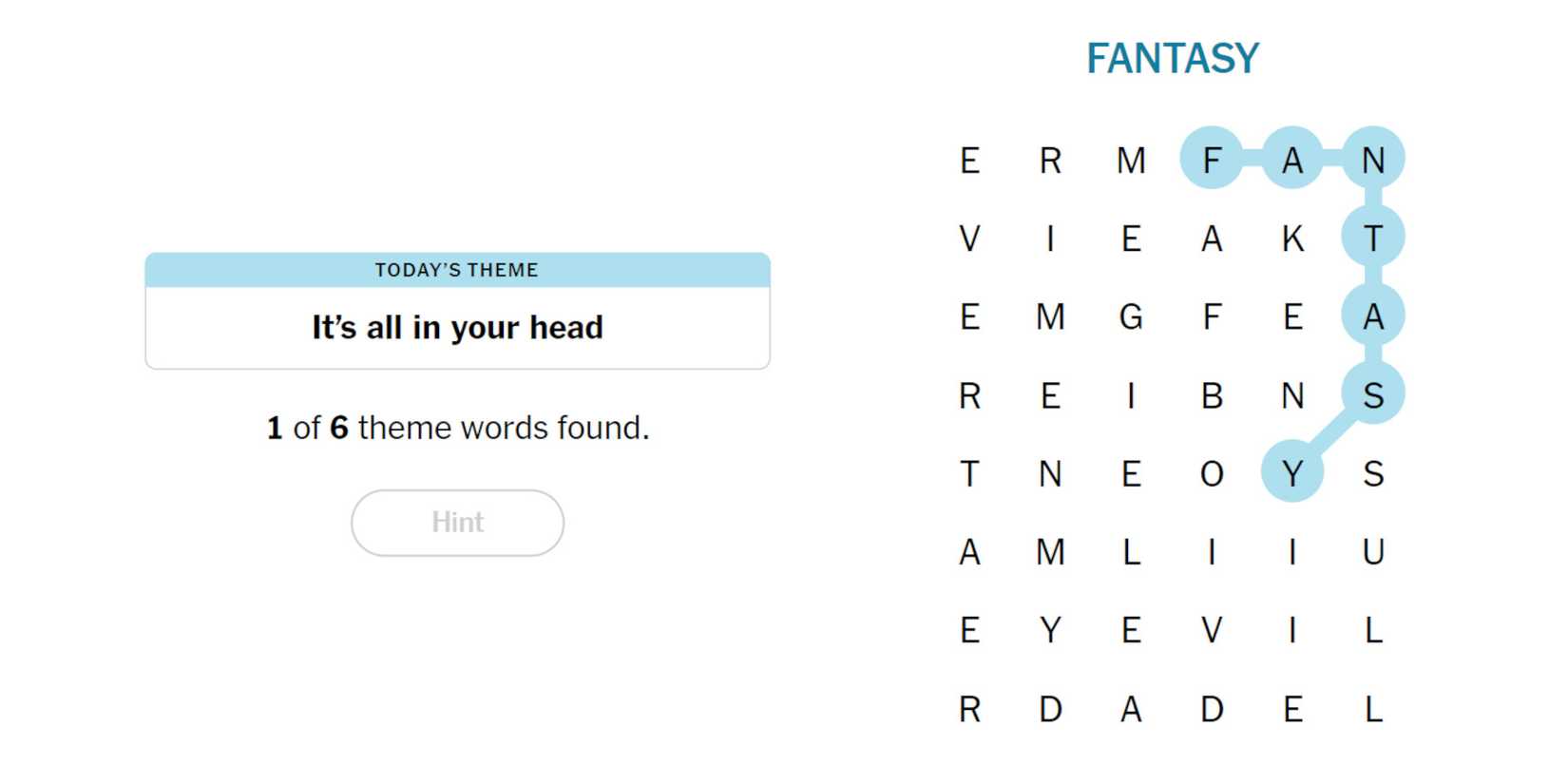Image resolution: width=1568 pixels, height=784 pixels.
Task: Click highlighted A between F and N
Action: coord(1291,159)
